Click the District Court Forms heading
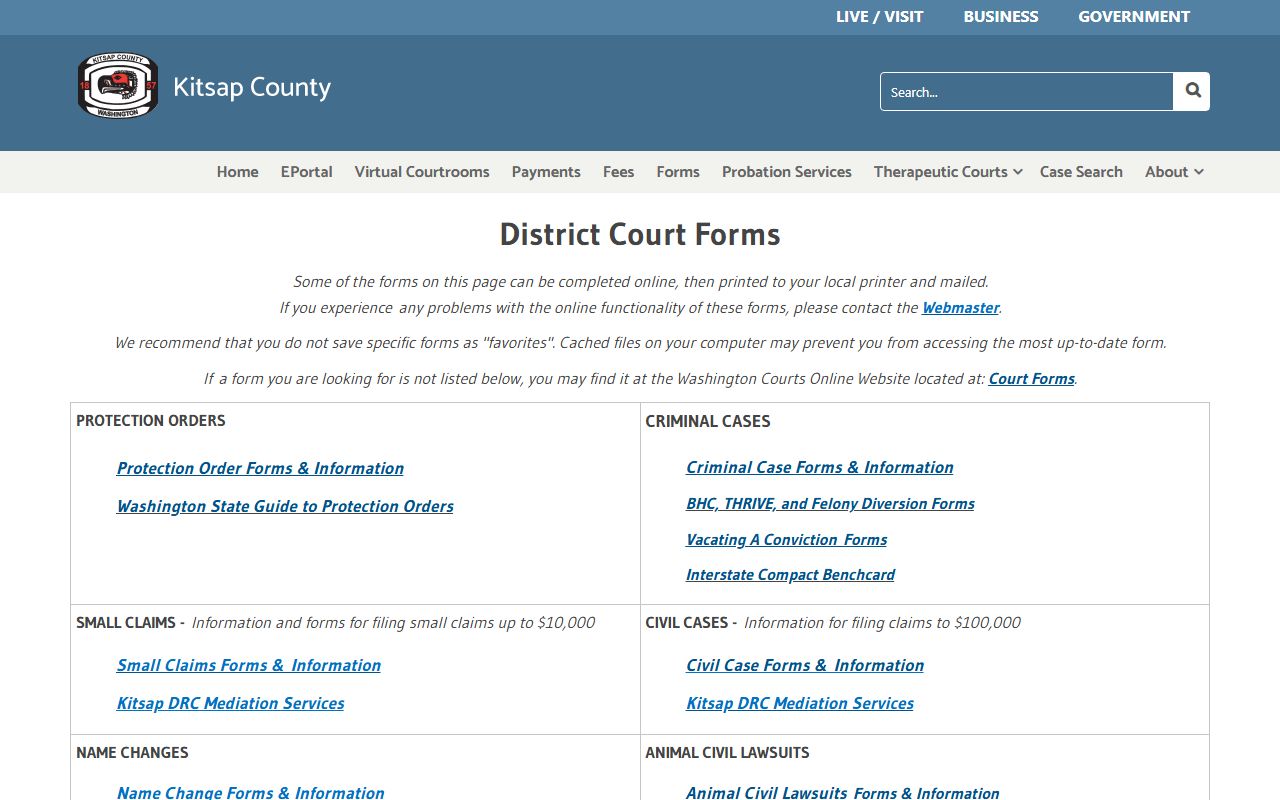Screen dimensions: 1280x800 (640, 234)
